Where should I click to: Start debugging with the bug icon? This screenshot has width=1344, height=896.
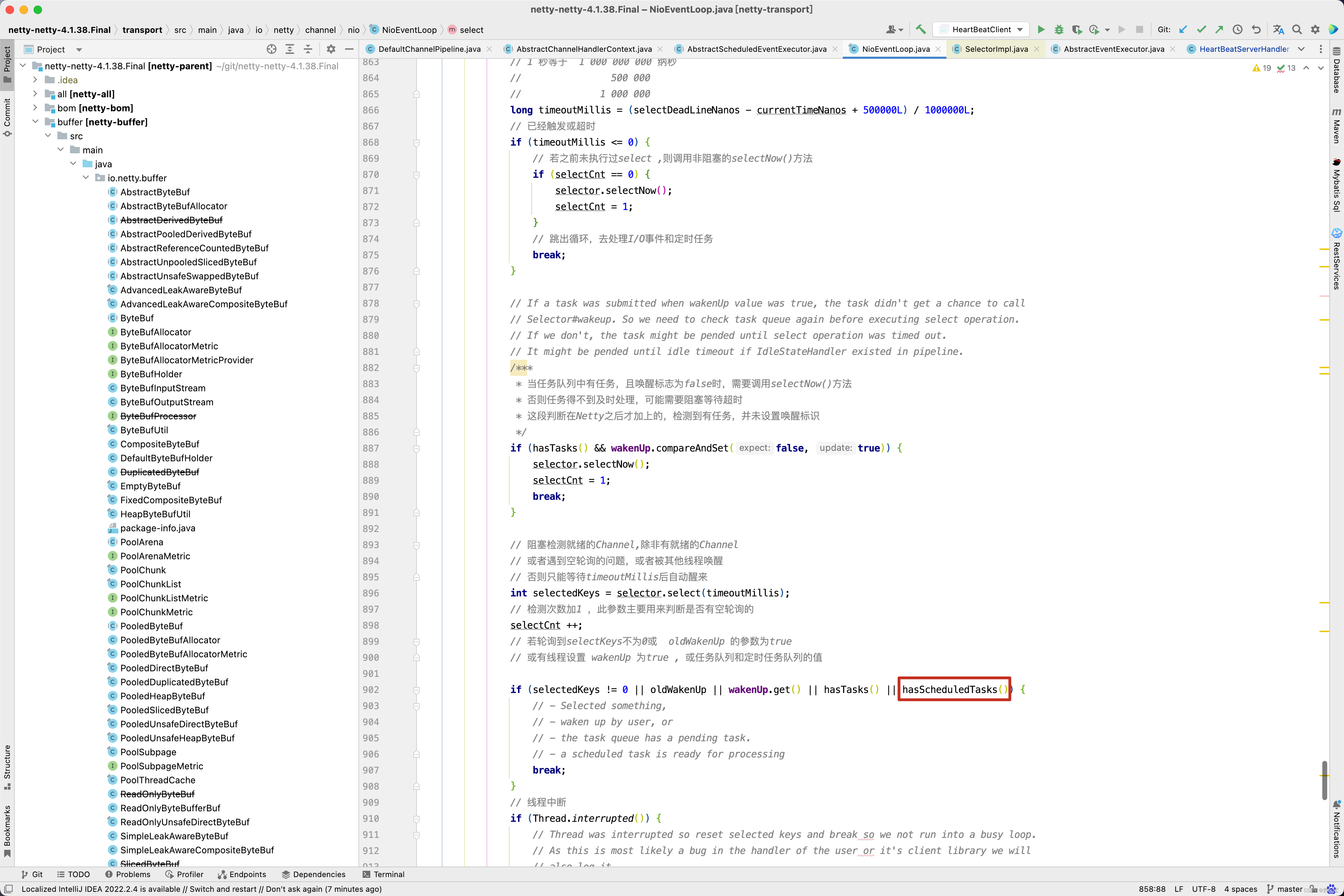(x=1059, y=29)
